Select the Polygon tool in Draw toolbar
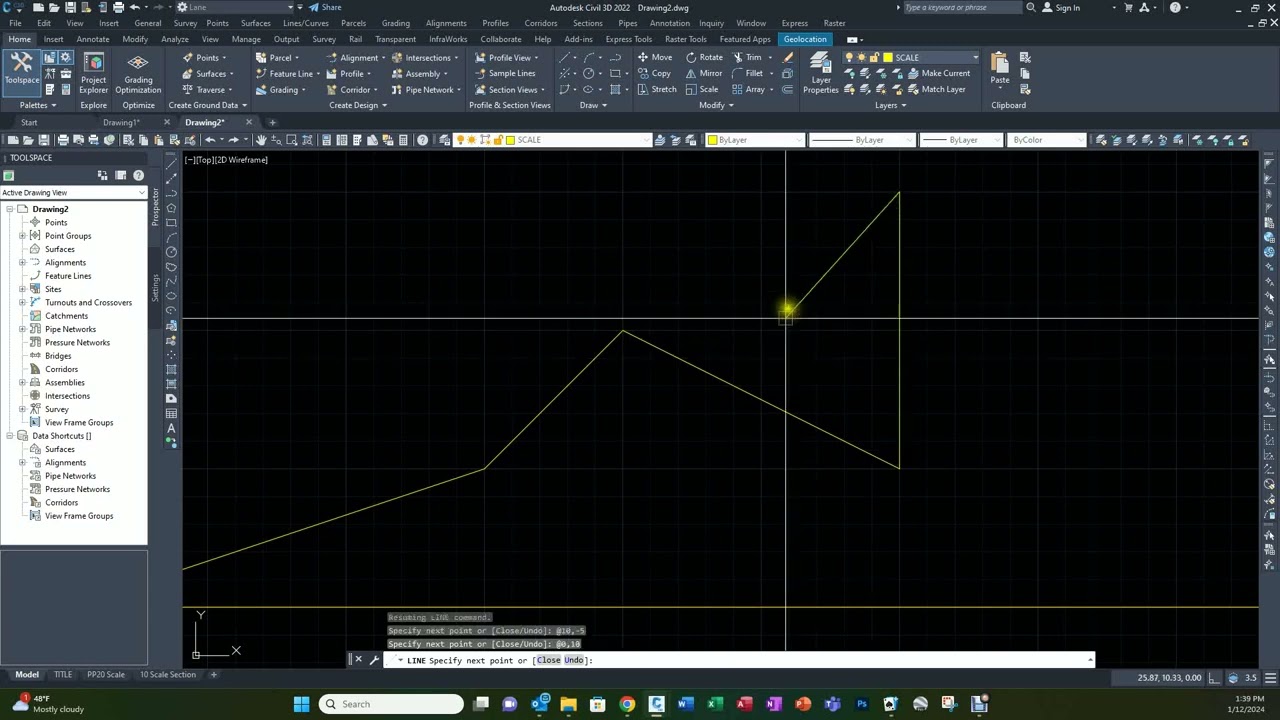The width and height of the screenshot is (1280, 720). (171, 208)
